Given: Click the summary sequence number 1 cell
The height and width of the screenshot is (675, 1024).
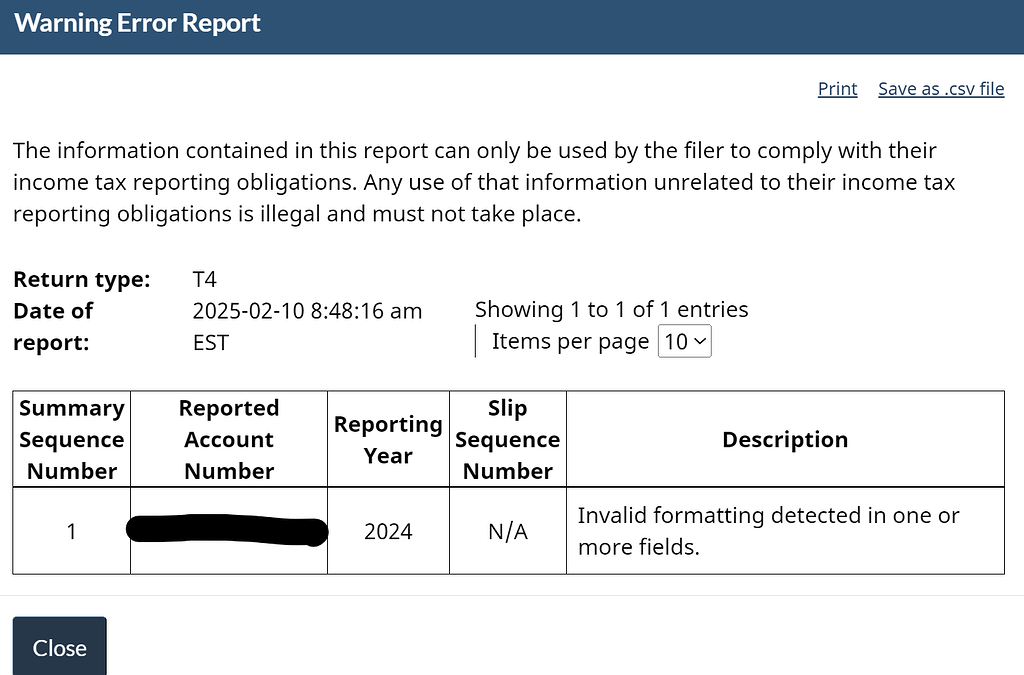Looking at the screenshot, I should click(72, 531).
